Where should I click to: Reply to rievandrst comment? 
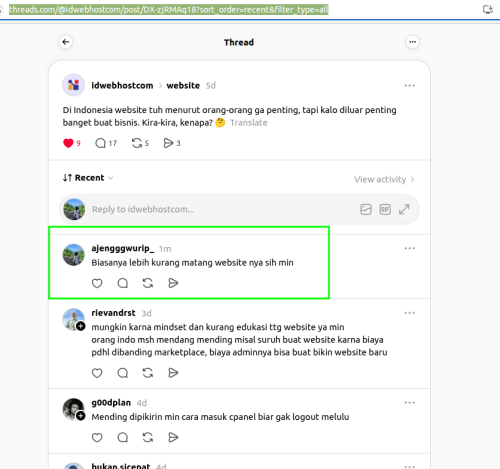[123, 373]
